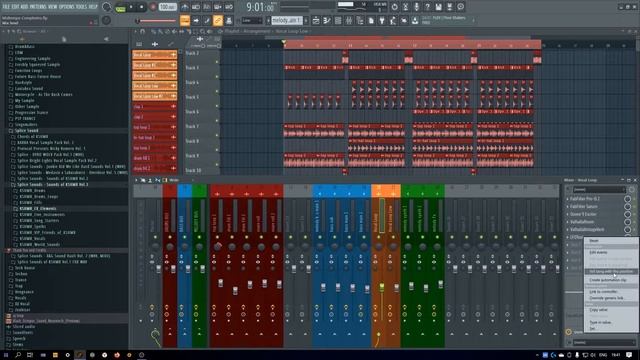Toggle the highlighted orange link icon in toolbar
Image resolution: width=640 pixels, height=360 pixels.
218,20
